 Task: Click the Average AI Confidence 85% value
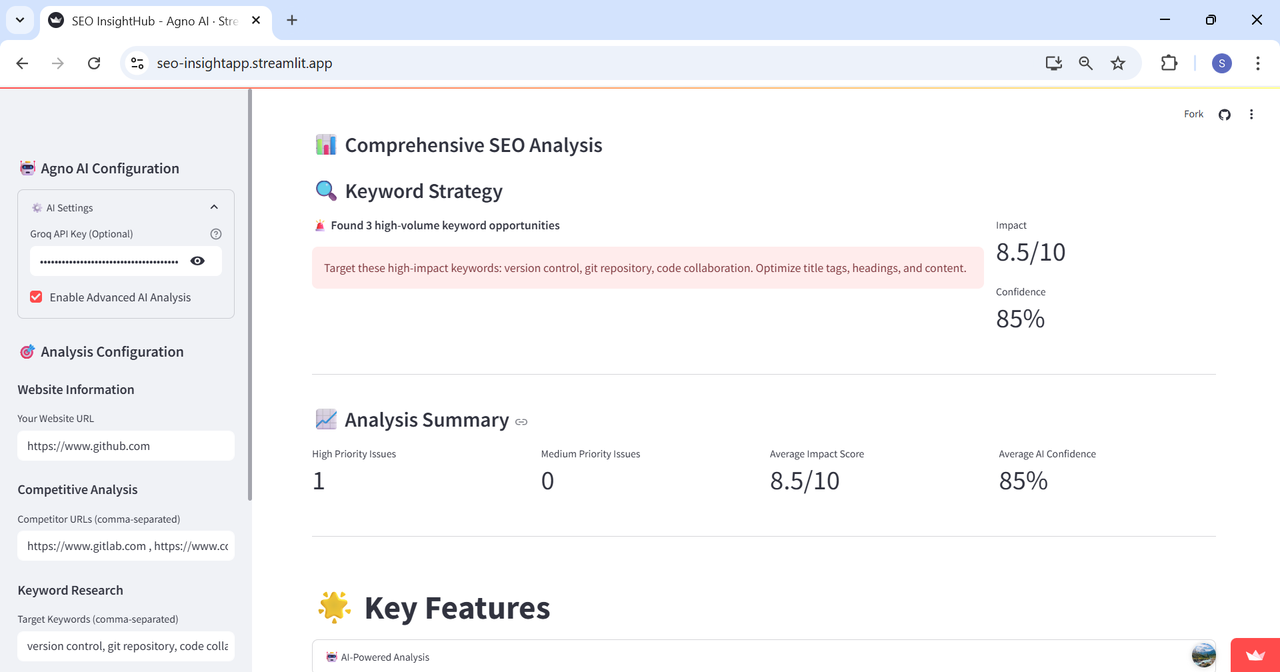(x=1023, y=481)
